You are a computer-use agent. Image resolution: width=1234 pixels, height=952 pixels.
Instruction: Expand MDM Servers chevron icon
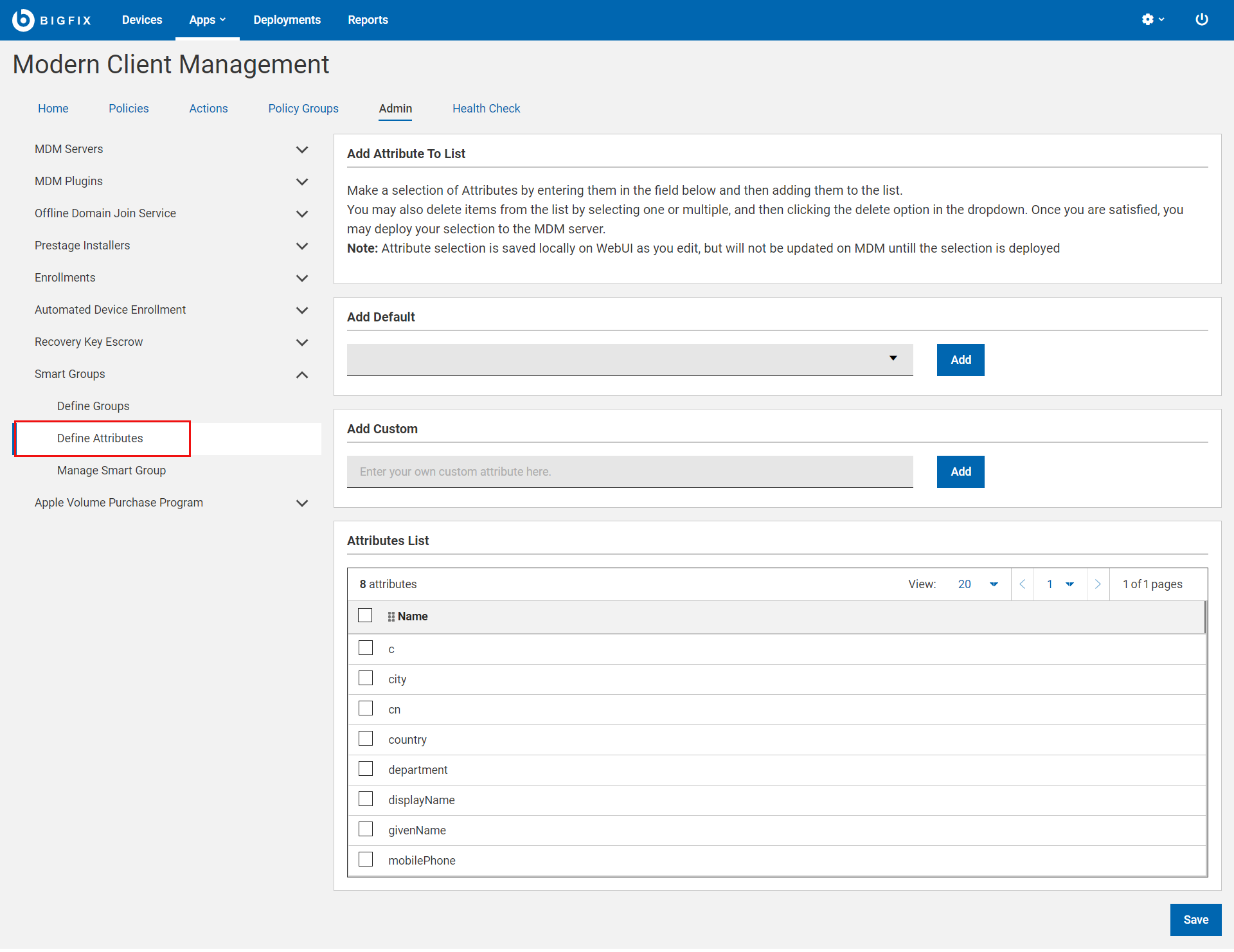tap(302, 150)
